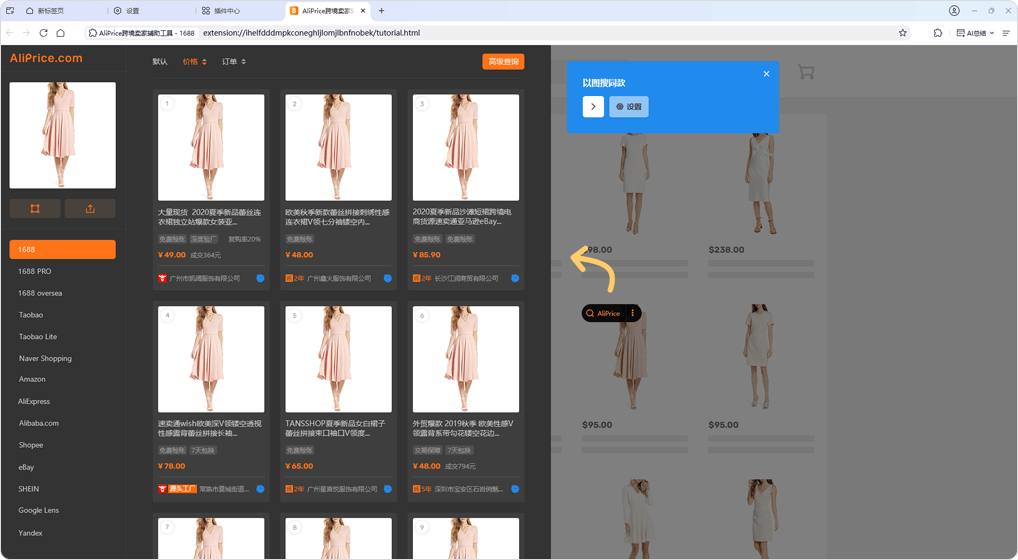Viewport: 1018px width, 560px height.
Task: Select Taobao in the platform list
Action: [31, 315]
